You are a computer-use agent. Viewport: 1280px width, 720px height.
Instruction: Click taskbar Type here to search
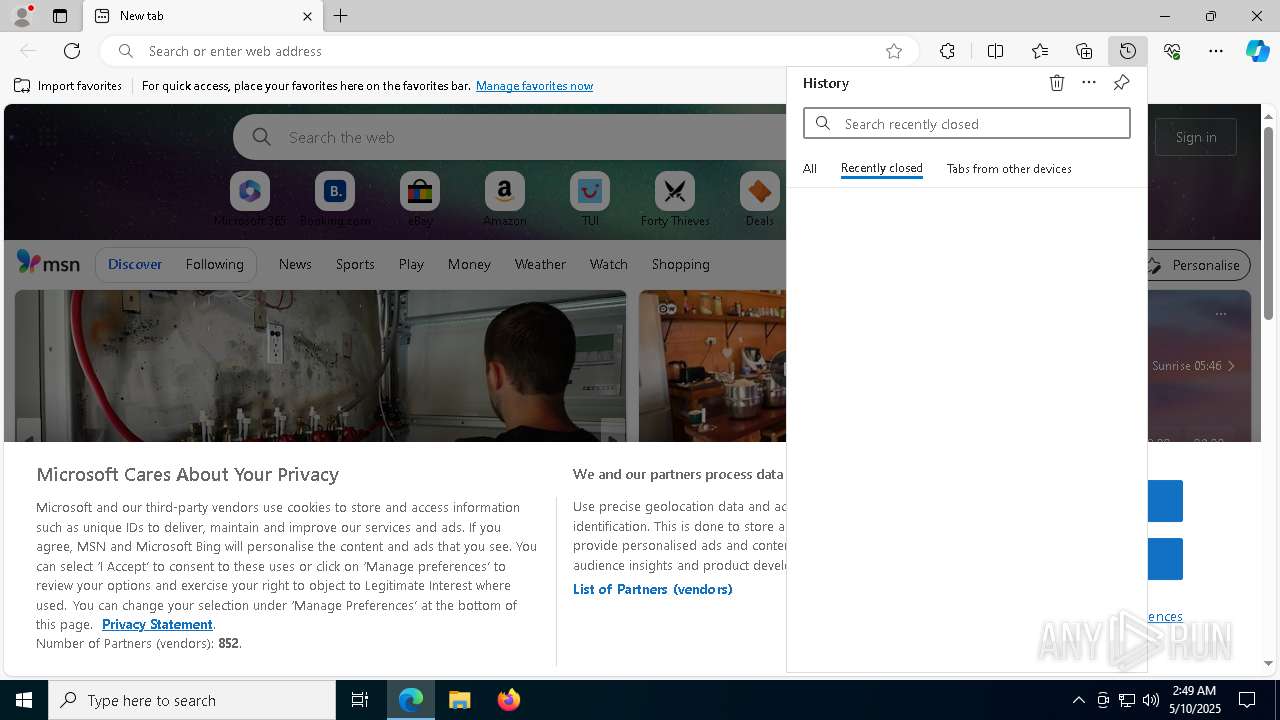pyautogui.click(x=192, y=700)
